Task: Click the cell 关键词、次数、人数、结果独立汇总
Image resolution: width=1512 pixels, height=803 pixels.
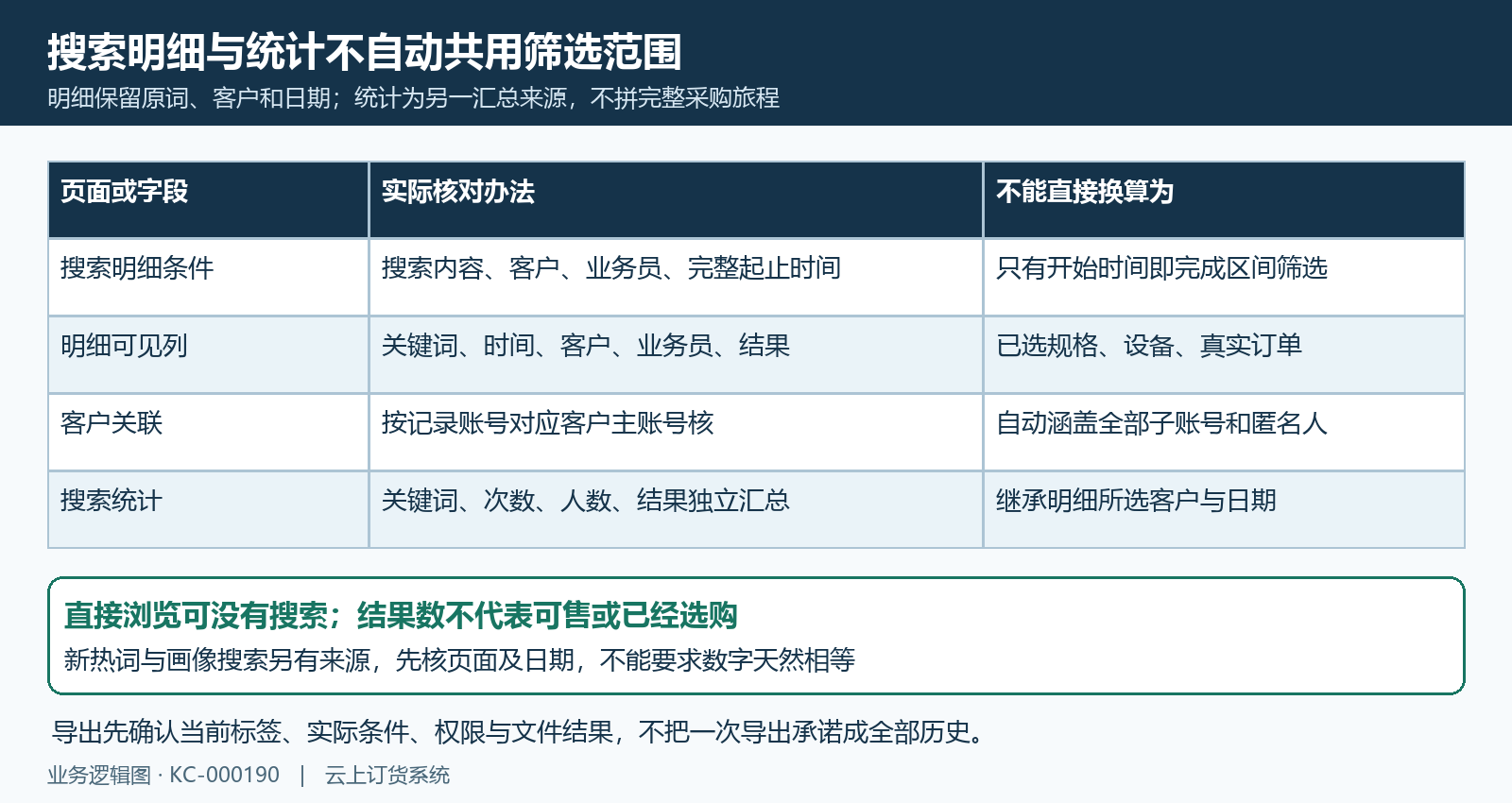Action: pos(676,509)
